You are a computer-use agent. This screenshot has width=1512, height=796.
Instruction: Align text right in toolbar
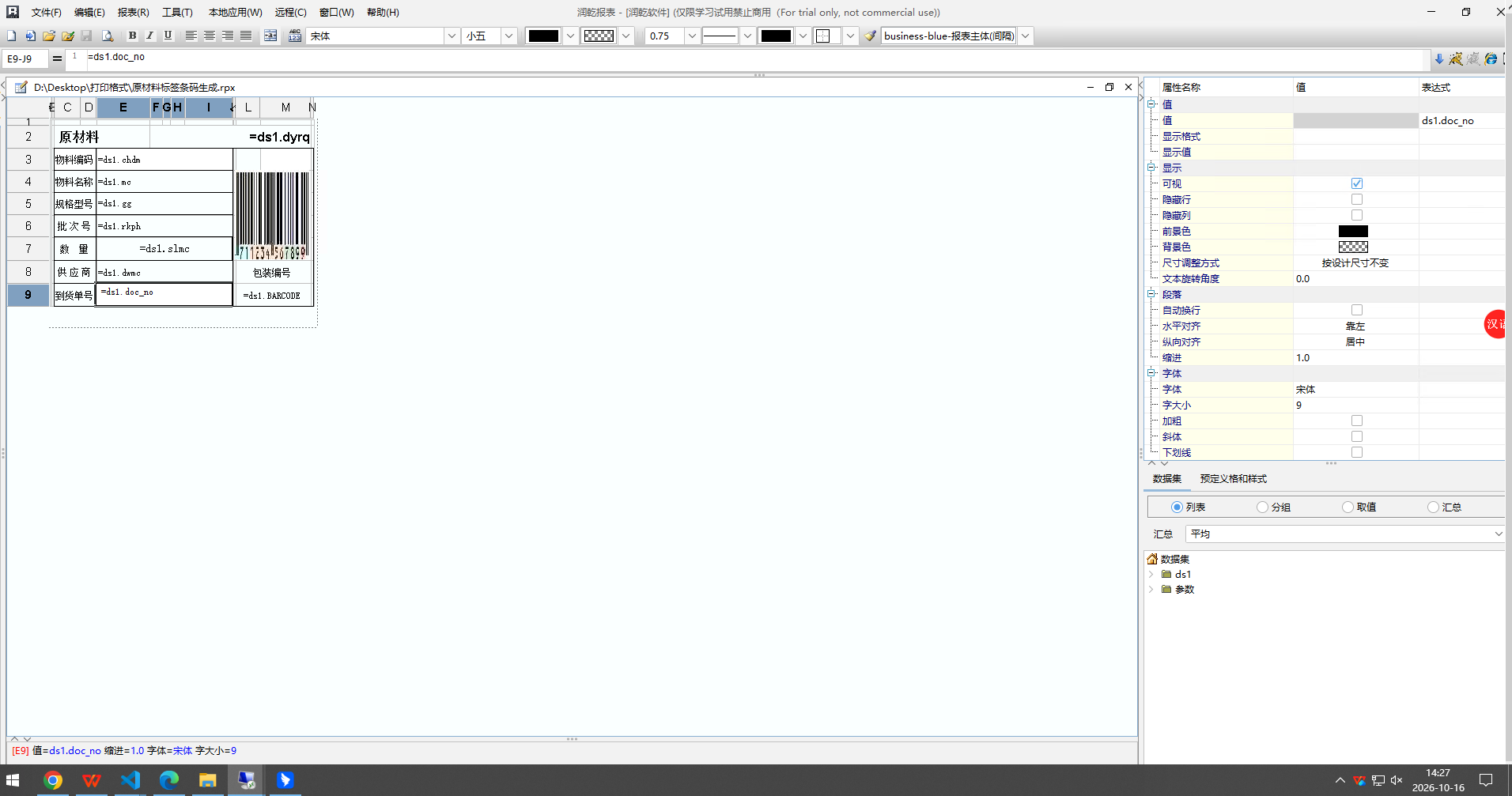227,36
